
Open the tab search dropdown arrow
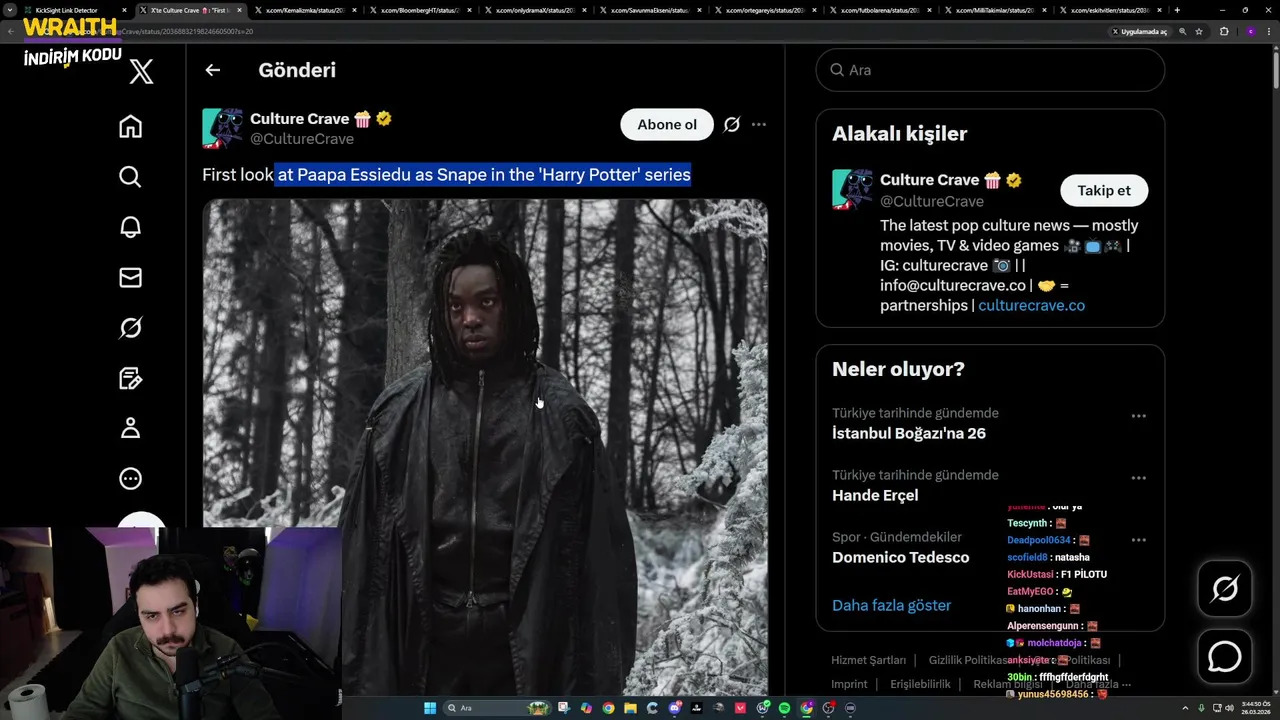pyautogui.click(x=9, y=10)
